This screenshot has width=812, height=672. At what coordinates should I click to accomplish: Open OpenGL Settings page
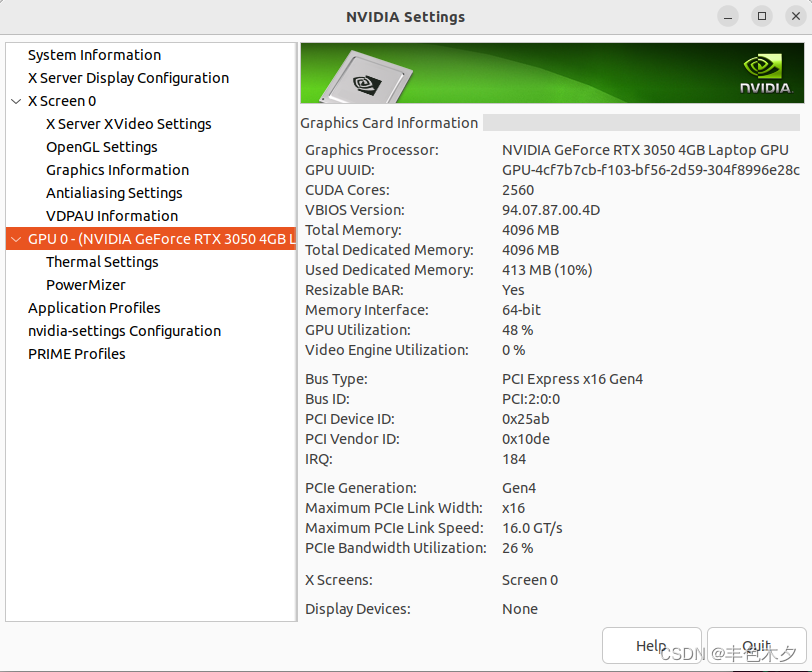point(102,147)
